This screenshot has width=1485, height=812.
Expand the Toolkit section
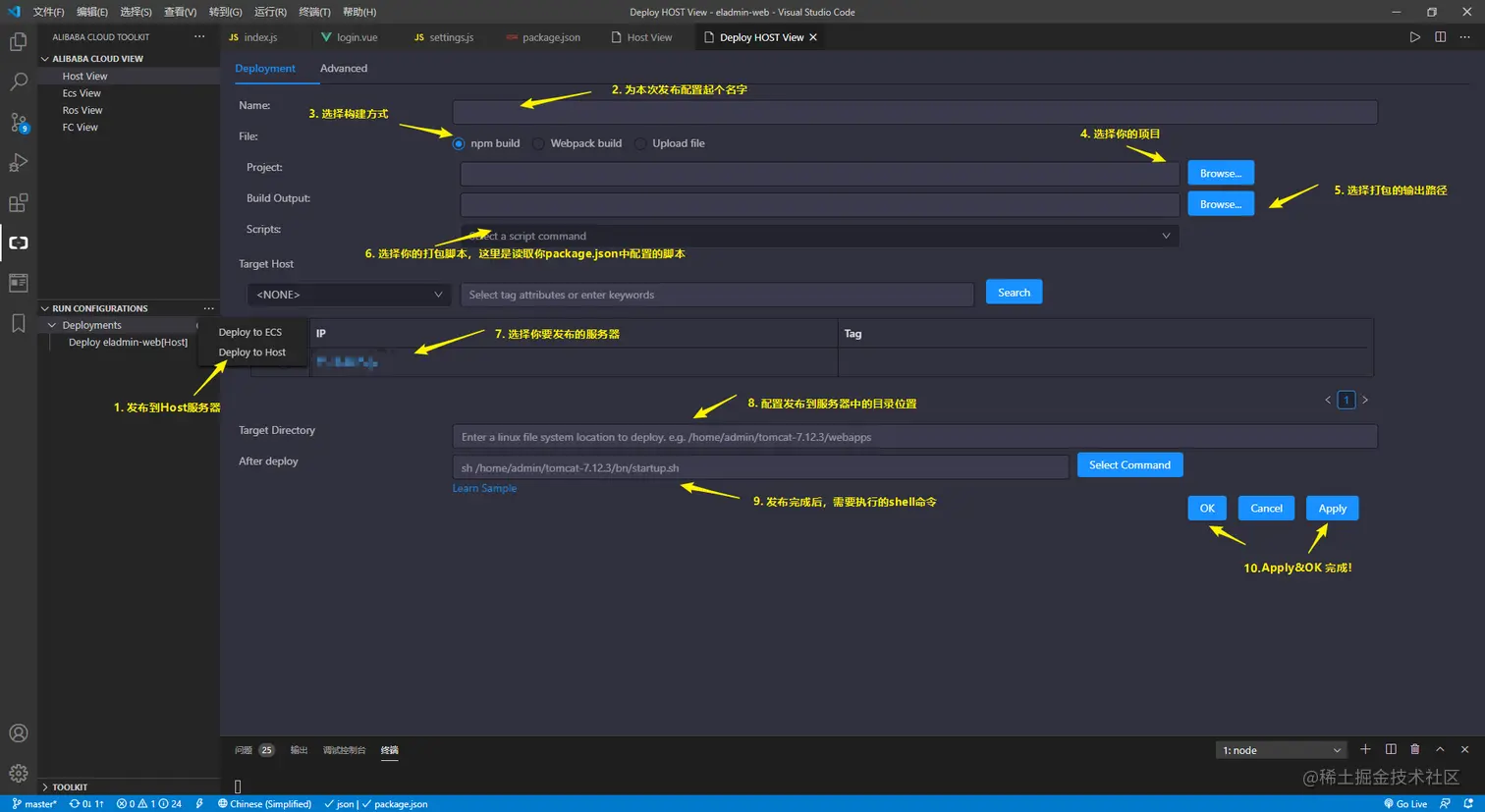(x=45, y=787)
